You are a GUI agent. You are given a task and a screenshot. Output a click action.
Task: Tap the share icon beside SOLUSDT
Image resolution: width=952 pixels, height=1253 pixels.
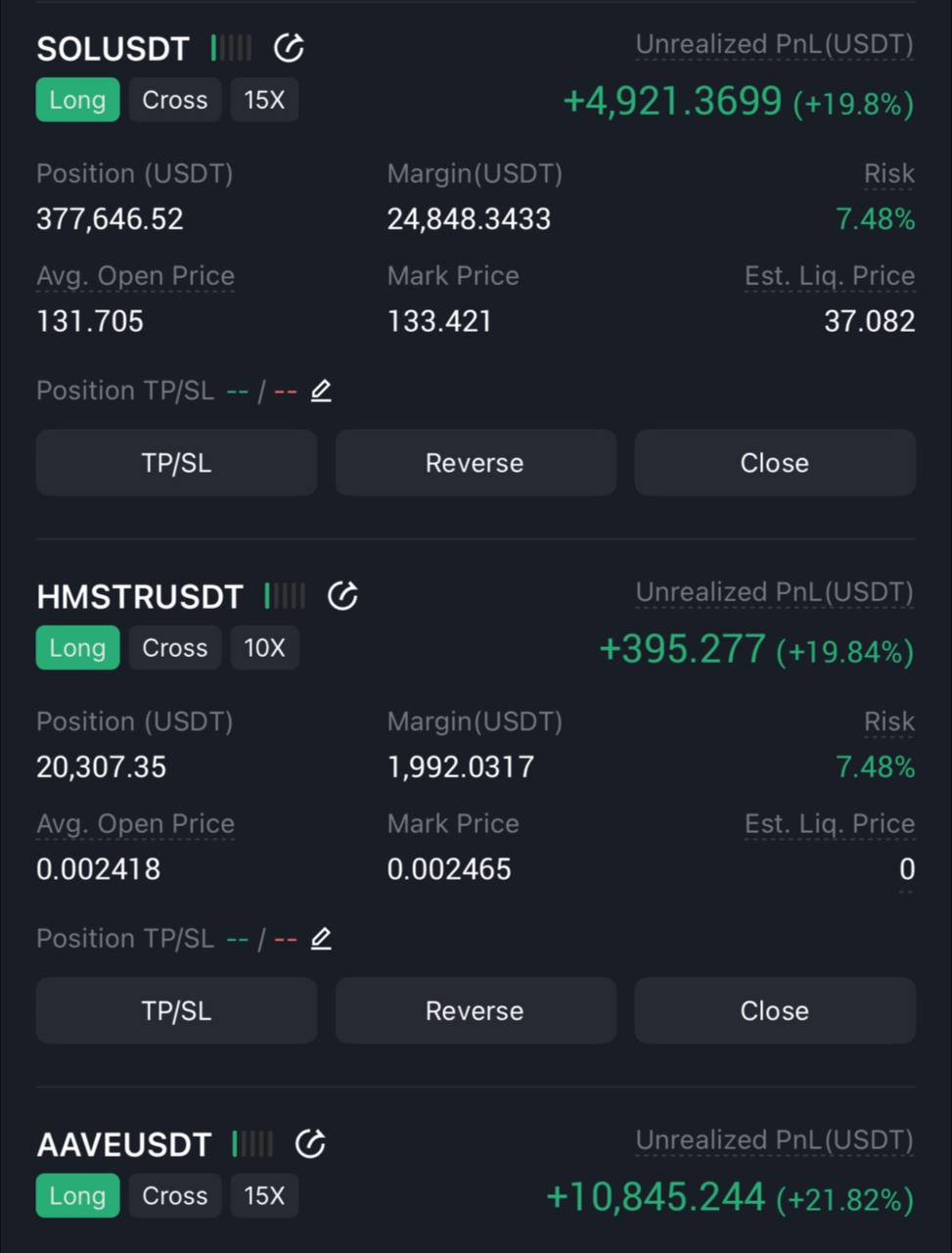(289, 48)
